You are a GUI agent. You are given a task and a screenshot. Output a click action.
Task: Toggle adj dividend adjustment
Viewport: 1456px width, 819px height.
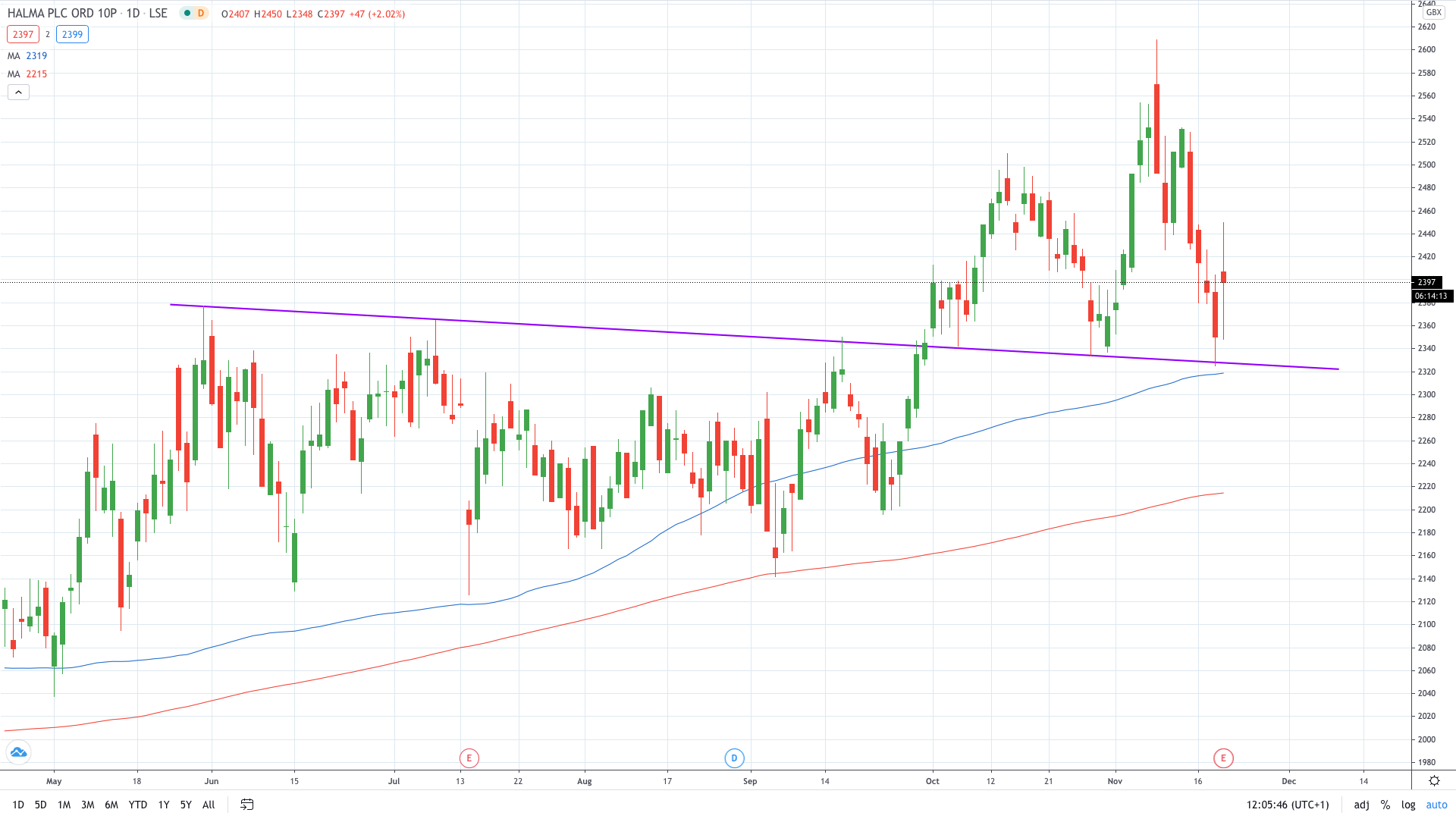[1361, 805]
